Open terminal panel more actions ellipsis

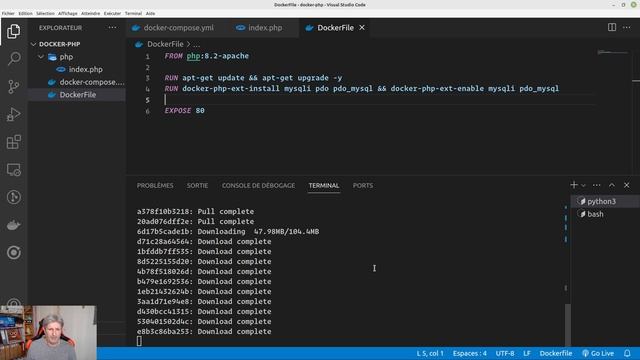click(x=596, y=185)
